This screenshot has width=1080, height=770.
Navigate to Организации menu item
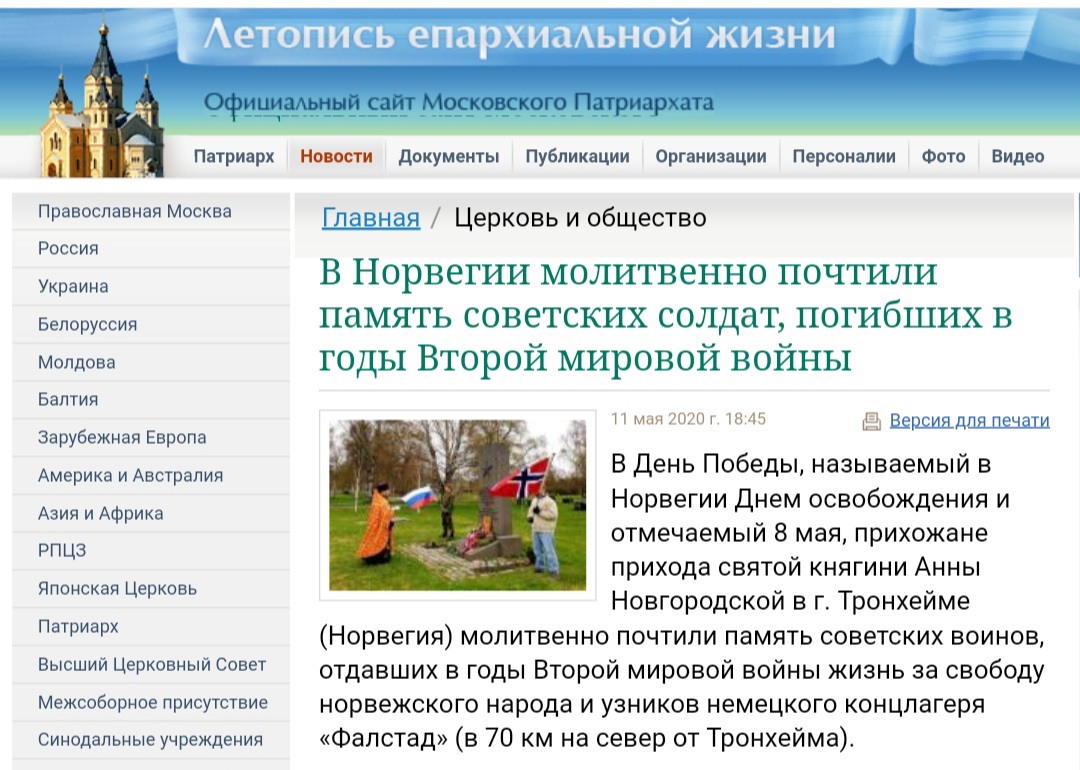coord(711,156)
